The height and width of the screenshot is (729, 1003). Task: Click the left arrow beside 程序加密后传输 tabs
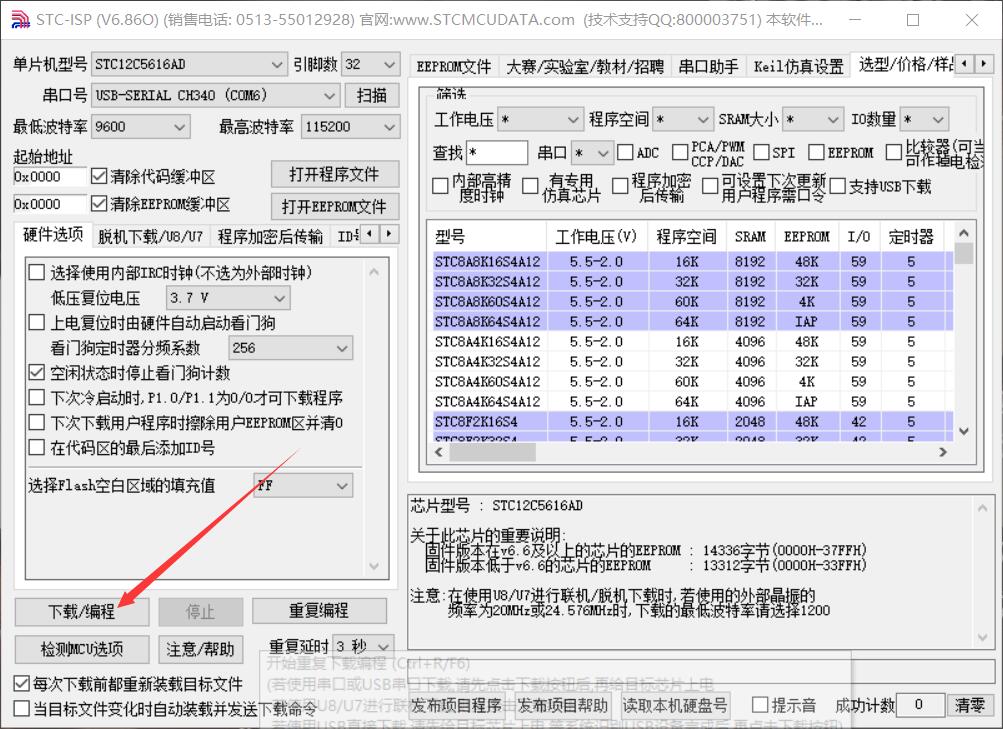click(368, 234)
